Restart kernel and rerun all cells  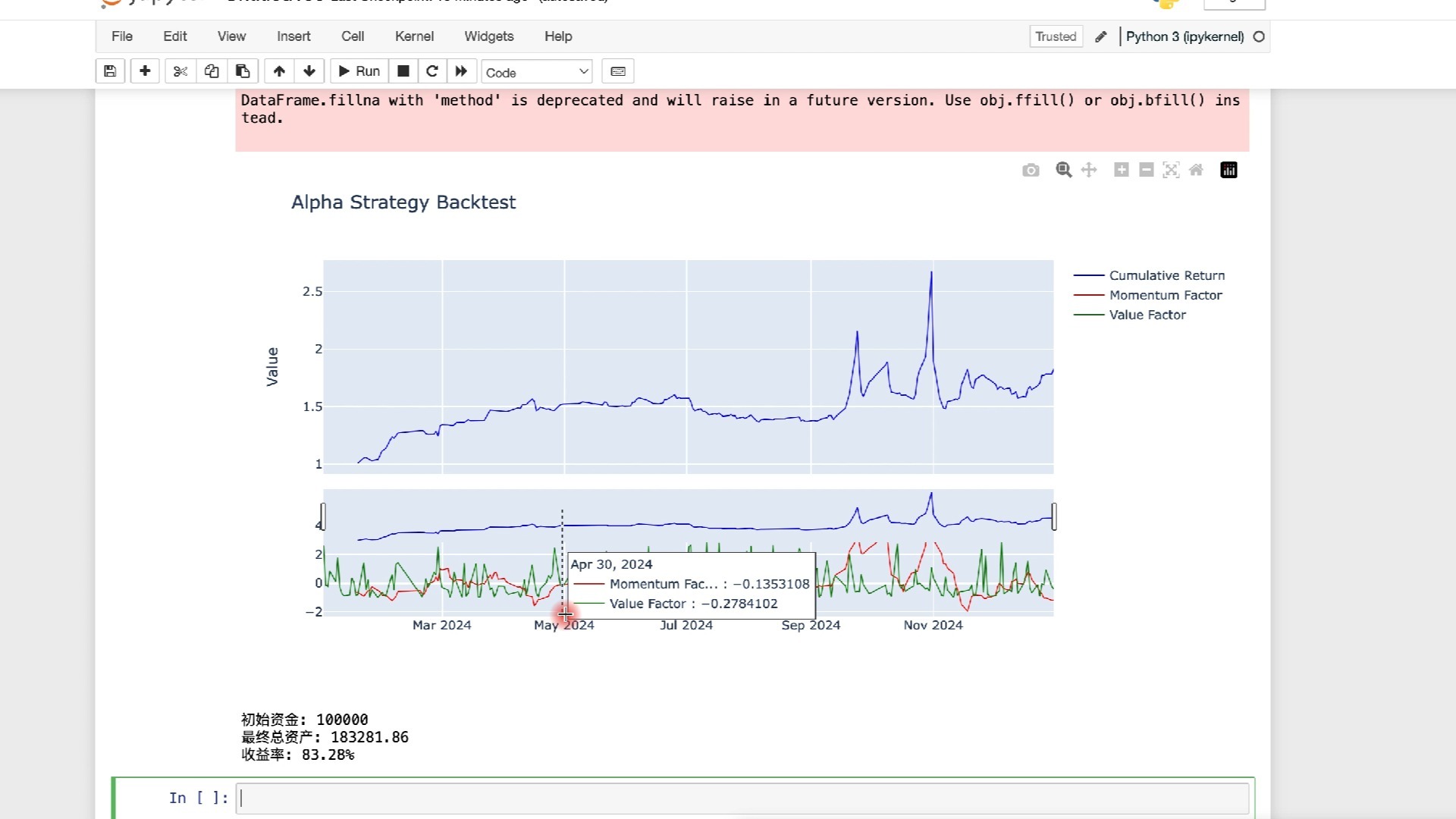pyautogui.click(x=461, y=71)
